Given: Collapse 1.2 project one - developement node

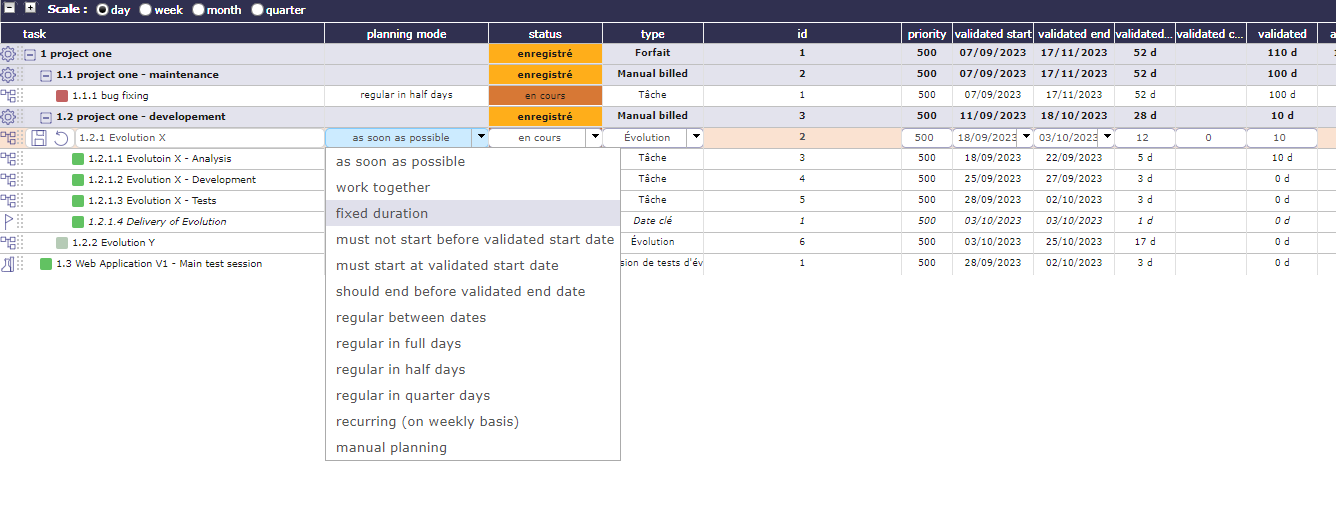Looking at the screenshot, I should click(x=46, y=117).
